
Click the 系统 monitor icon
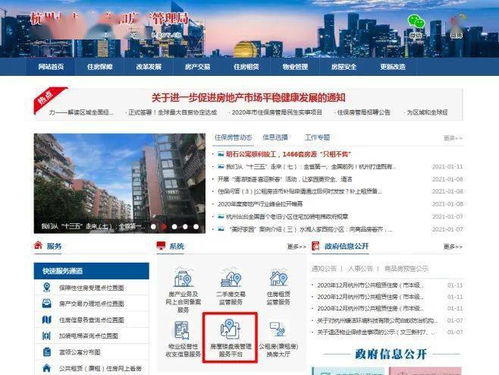click(161, 246)
